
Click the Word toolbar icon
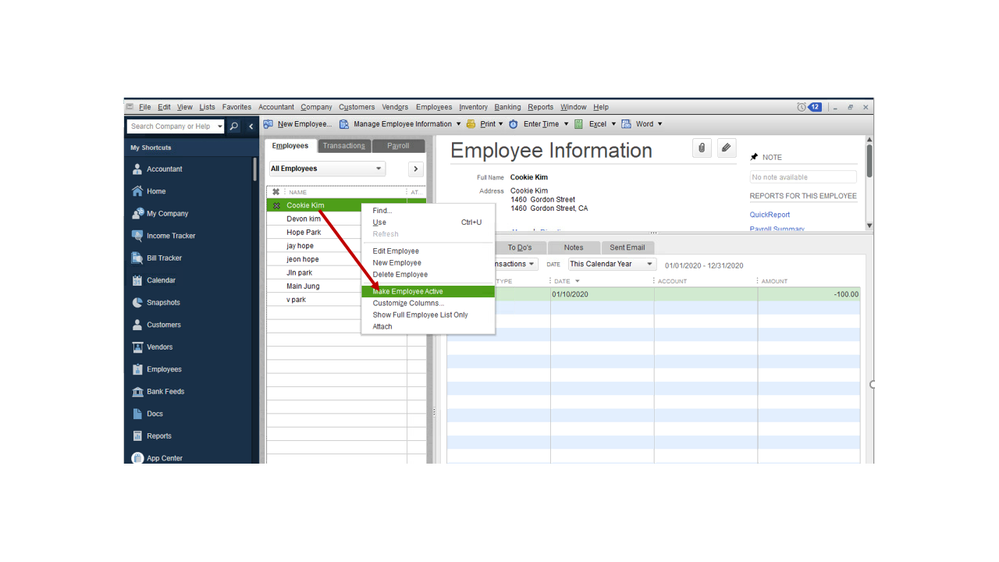(x=626, y=124)
